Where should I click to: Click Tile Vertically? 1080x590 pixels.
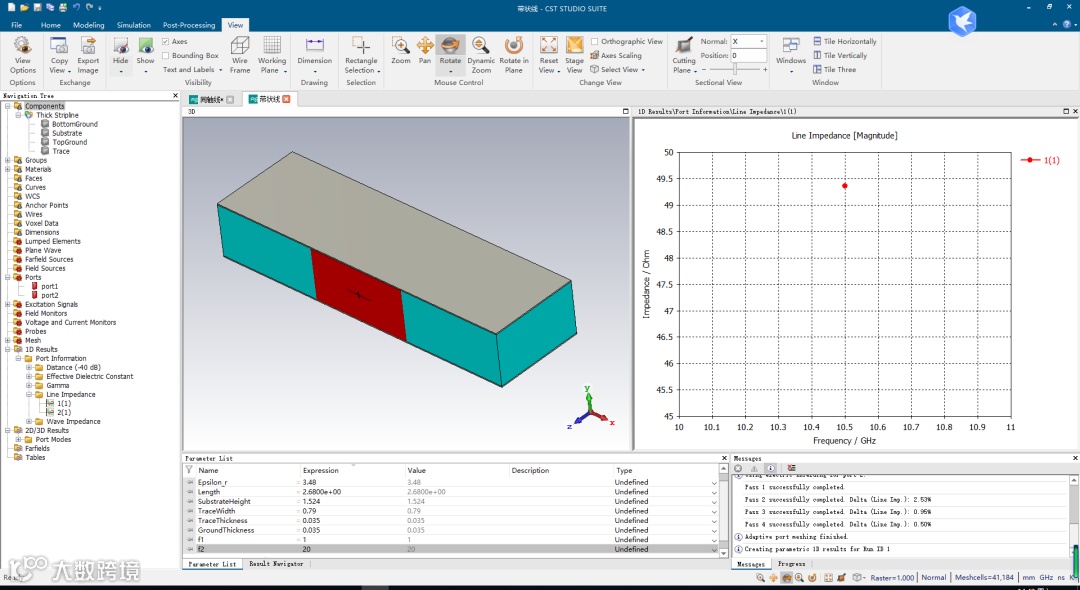tap(840, 55)
